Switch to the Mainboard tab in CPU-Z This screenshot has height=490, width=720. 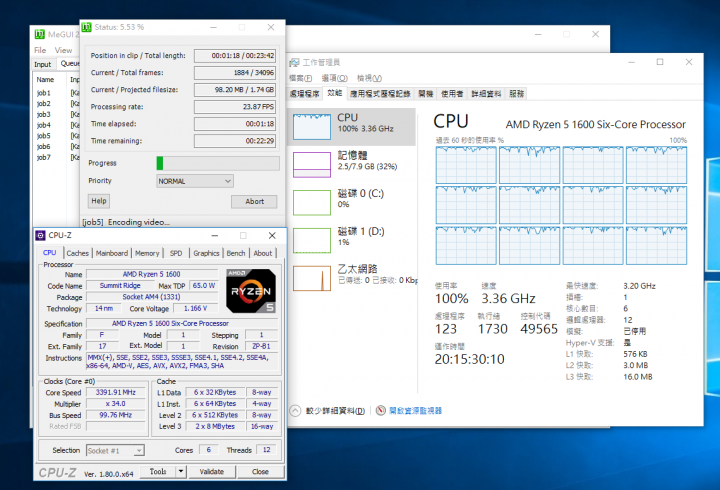pos(112,253)
